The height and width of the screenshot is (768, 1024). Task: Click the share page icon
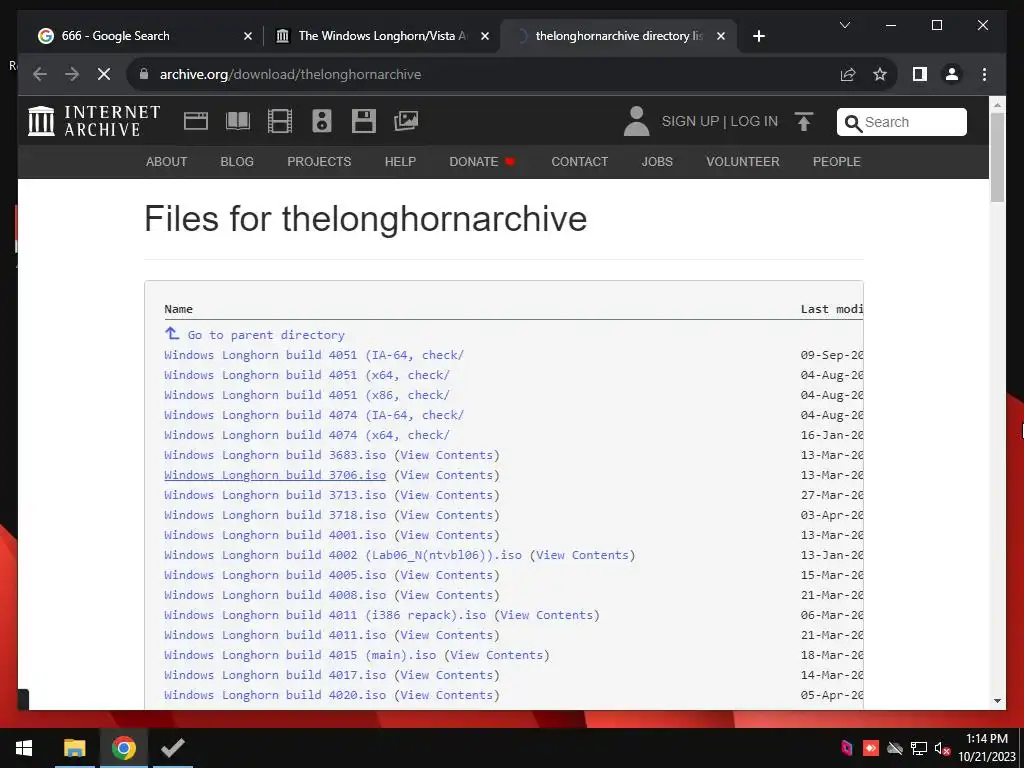point(848,74)
